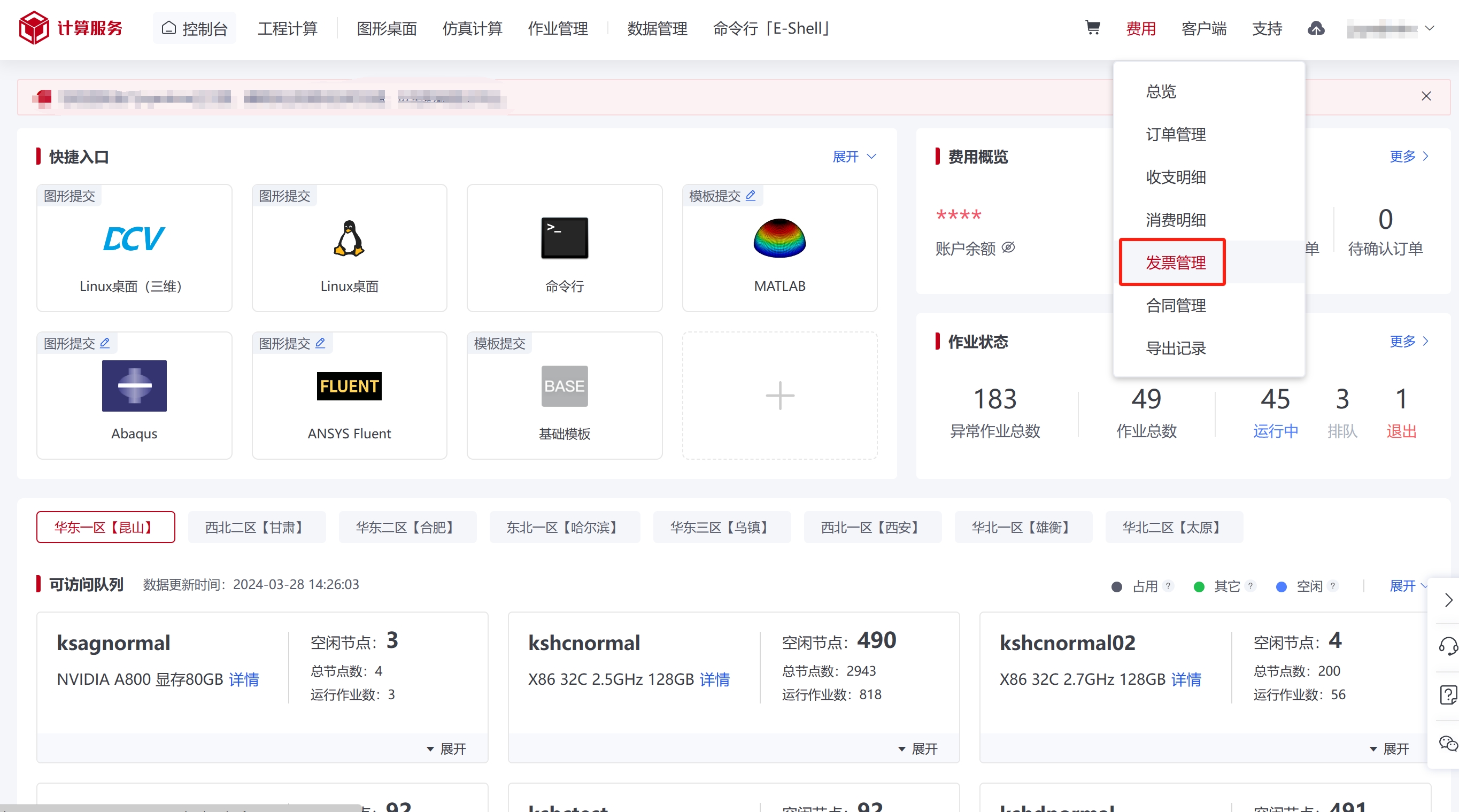Launch the 命令行 terminal card
Screen dimensions: 1459x812
click(x=565, y=248)
